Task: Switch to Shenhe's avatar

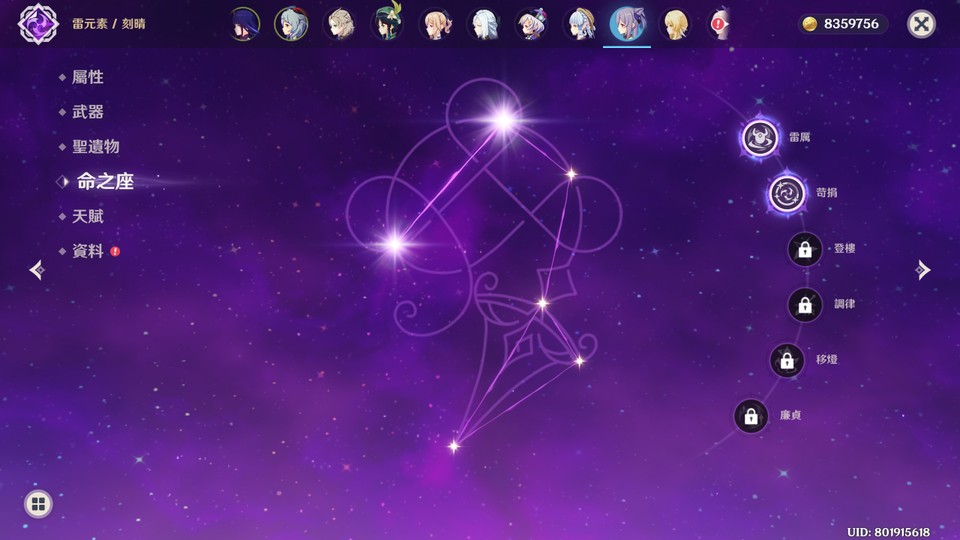Action: [484, 24]
